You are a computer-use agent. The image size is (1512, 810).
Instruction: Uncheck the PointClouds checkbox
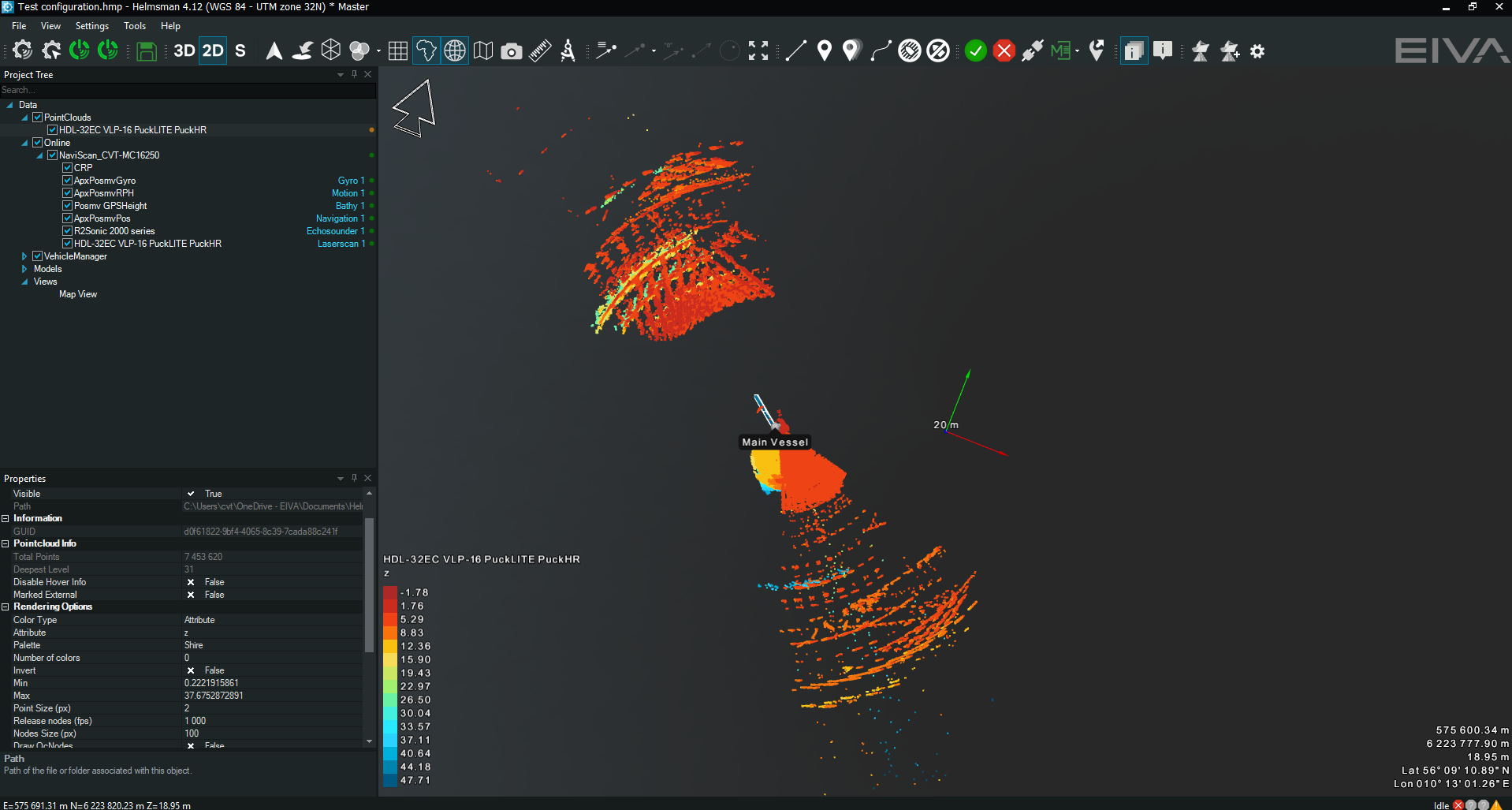click(37, 118)
